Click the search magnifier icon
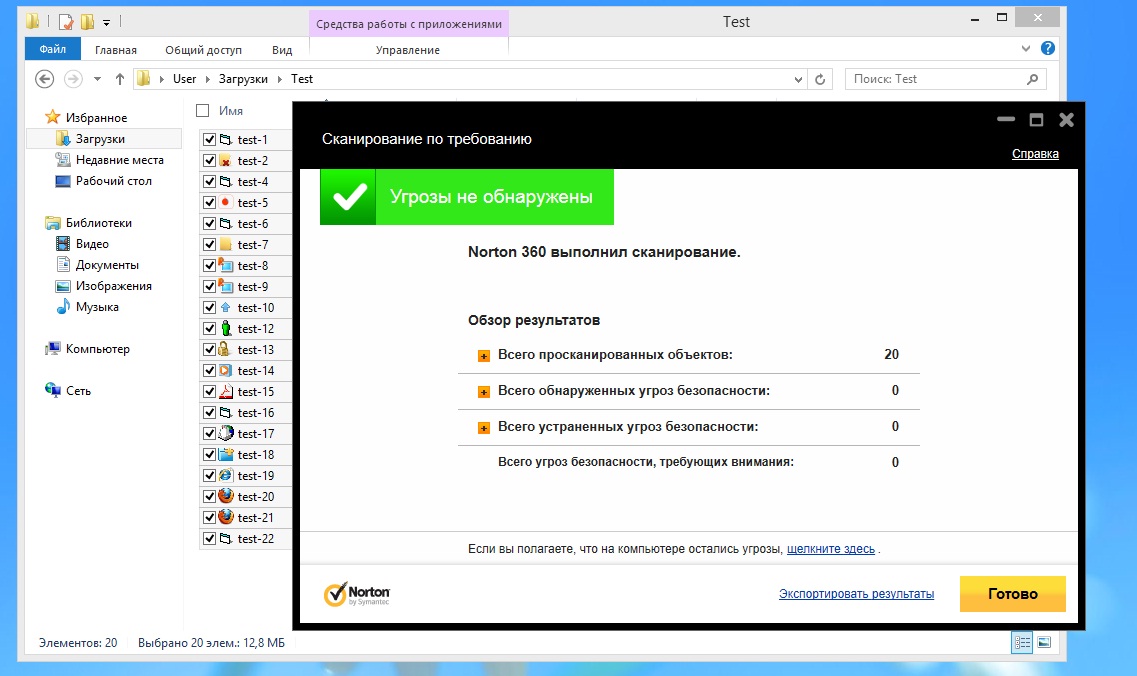This screenshot has height=676, width=1137. [1033, 79]
